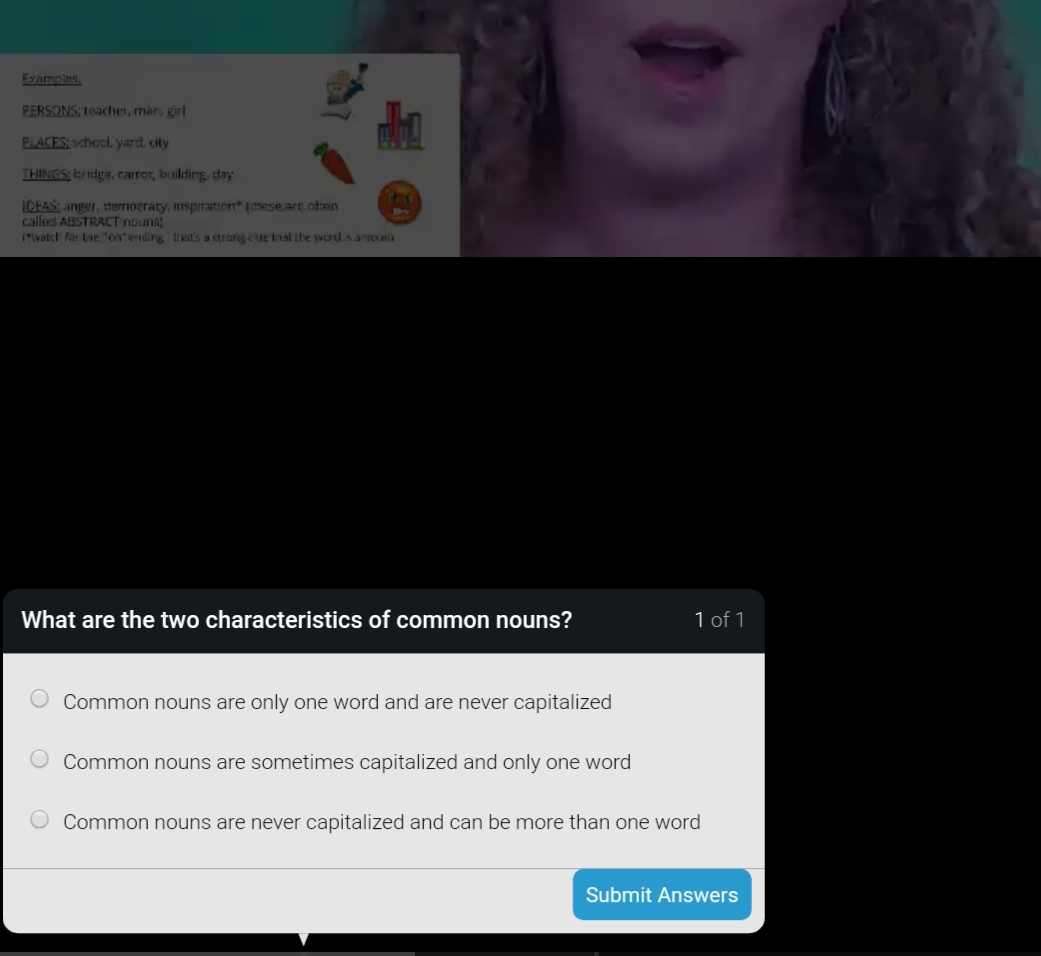This screenshot has width=1041, height=956.
Task: Click the PERSONS line on the slide
Action: point(104,110)
